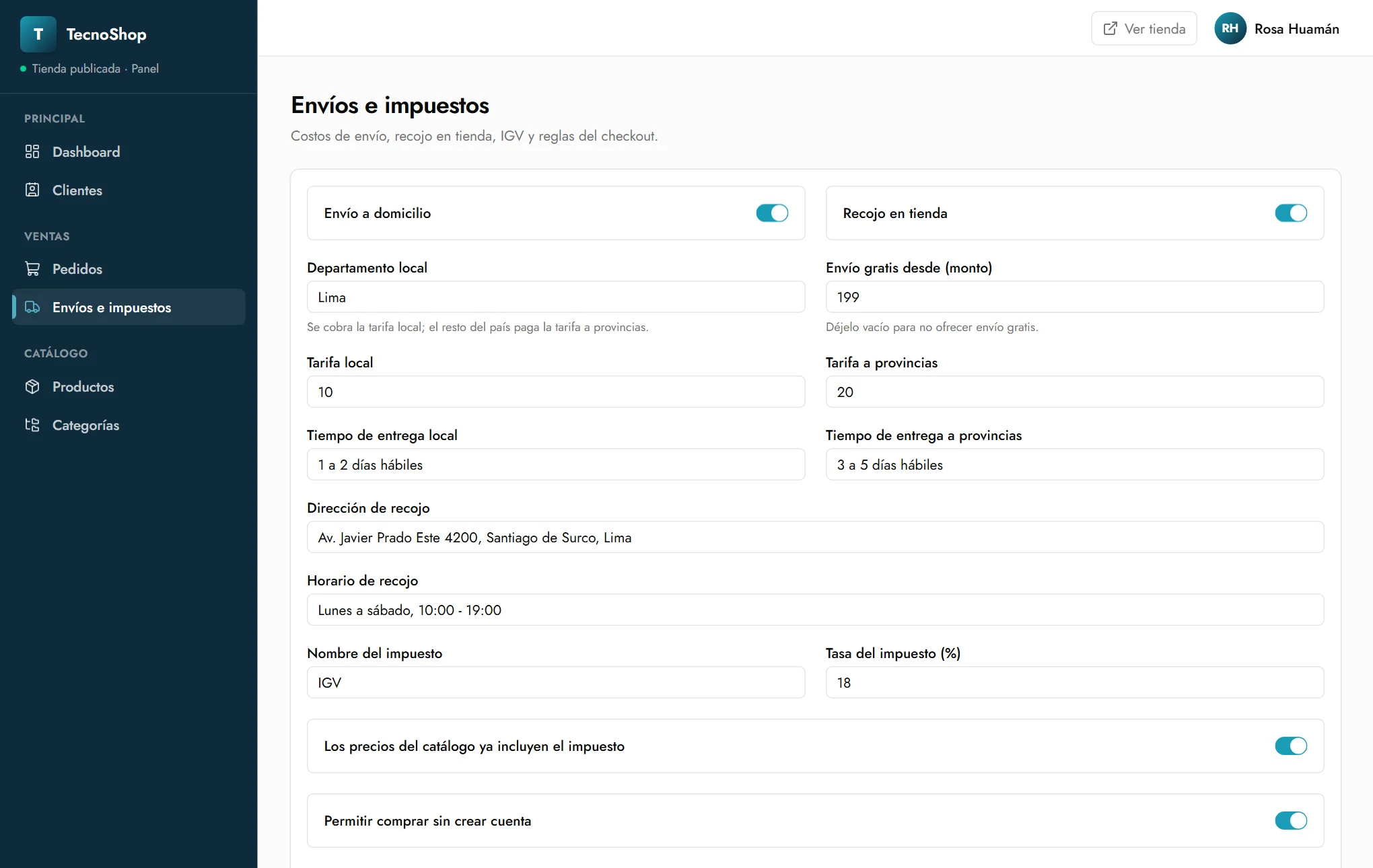
Task: Go to Clientes section
Action: click(129, 190)
